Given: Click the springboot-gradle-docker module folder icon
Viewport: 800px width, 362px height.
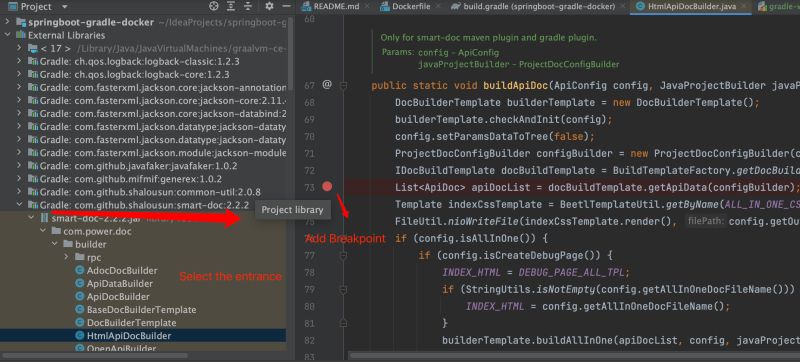Looking at the screenshot, I should click(21, 22).
